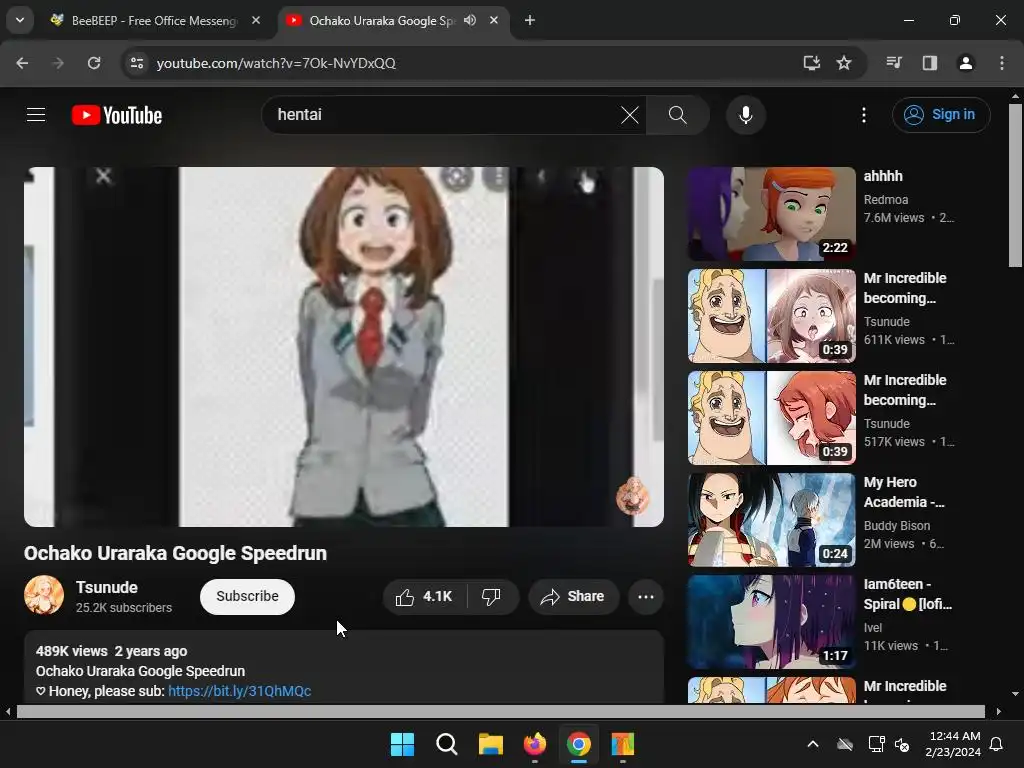
Task: Mute the tab via audio speaker icon
Action: (x=470, y=20)
